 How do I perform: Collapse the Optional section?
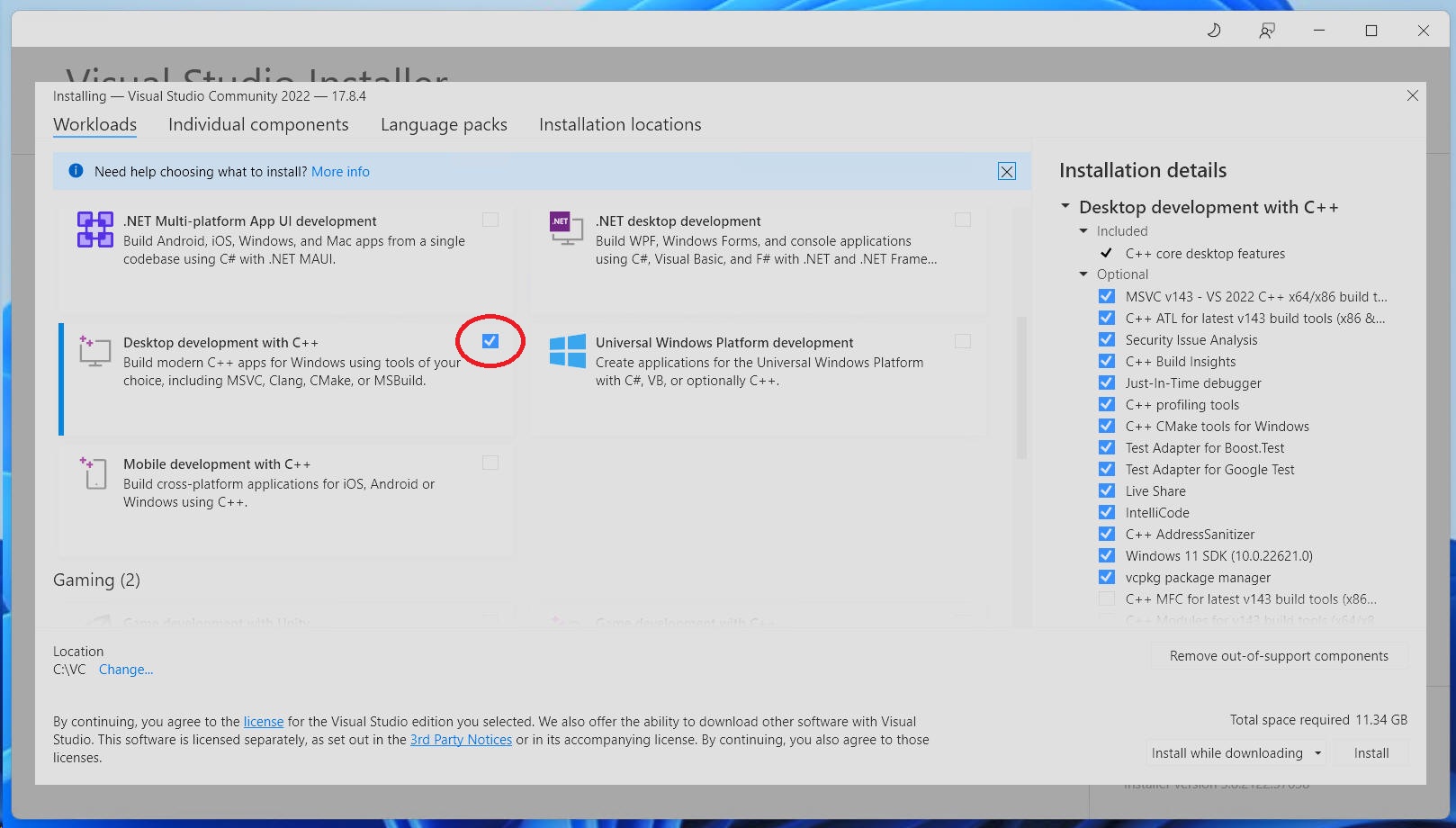tap(1083, 274)
